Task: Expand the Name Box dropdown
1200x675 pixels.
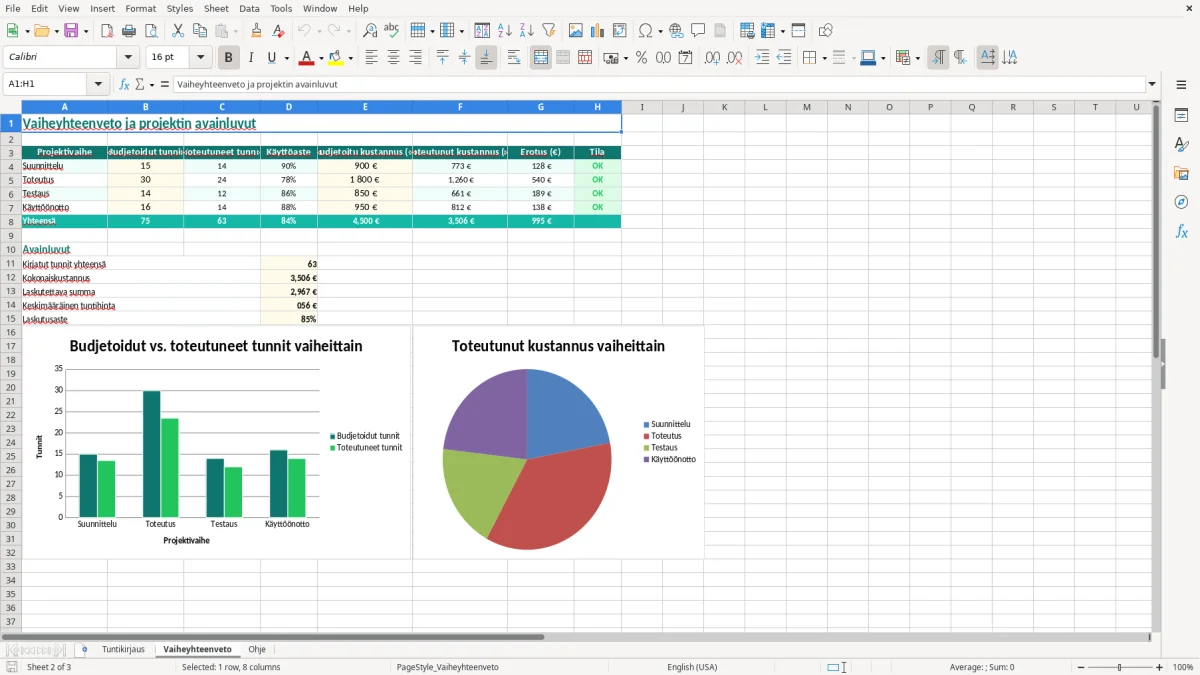Action: tap(98, 84)
